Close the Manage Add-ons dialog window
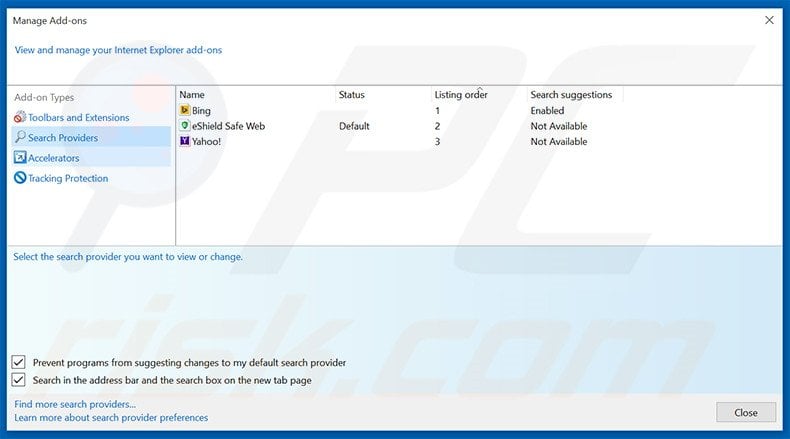Viewport: 790px width, 439px height. point(769,20)
